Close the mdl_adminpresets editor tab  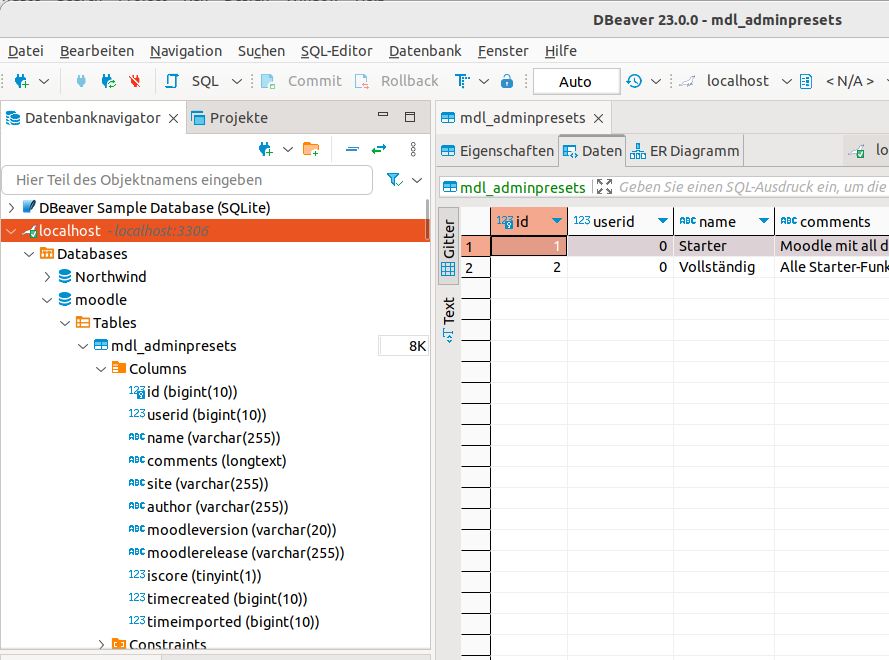click(598, 119)
